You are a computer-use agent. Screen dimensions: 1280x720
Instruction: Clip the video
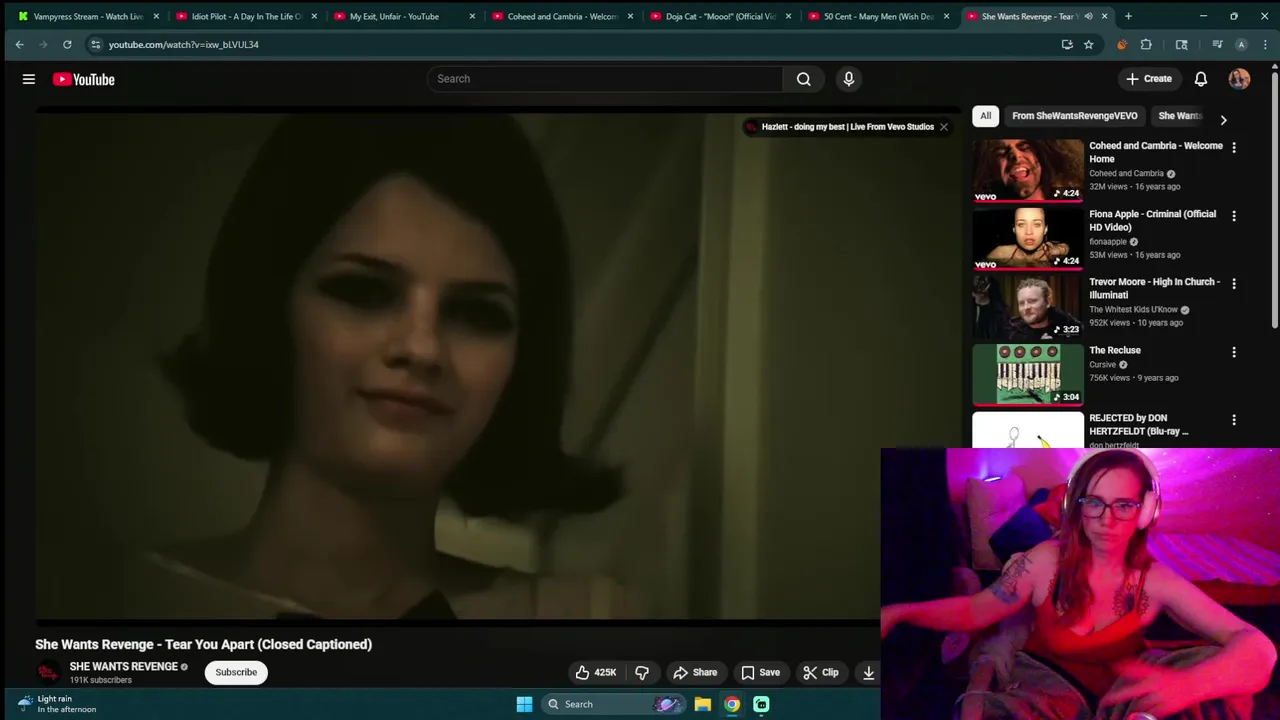pyautogui.click(x=821, y=672)
